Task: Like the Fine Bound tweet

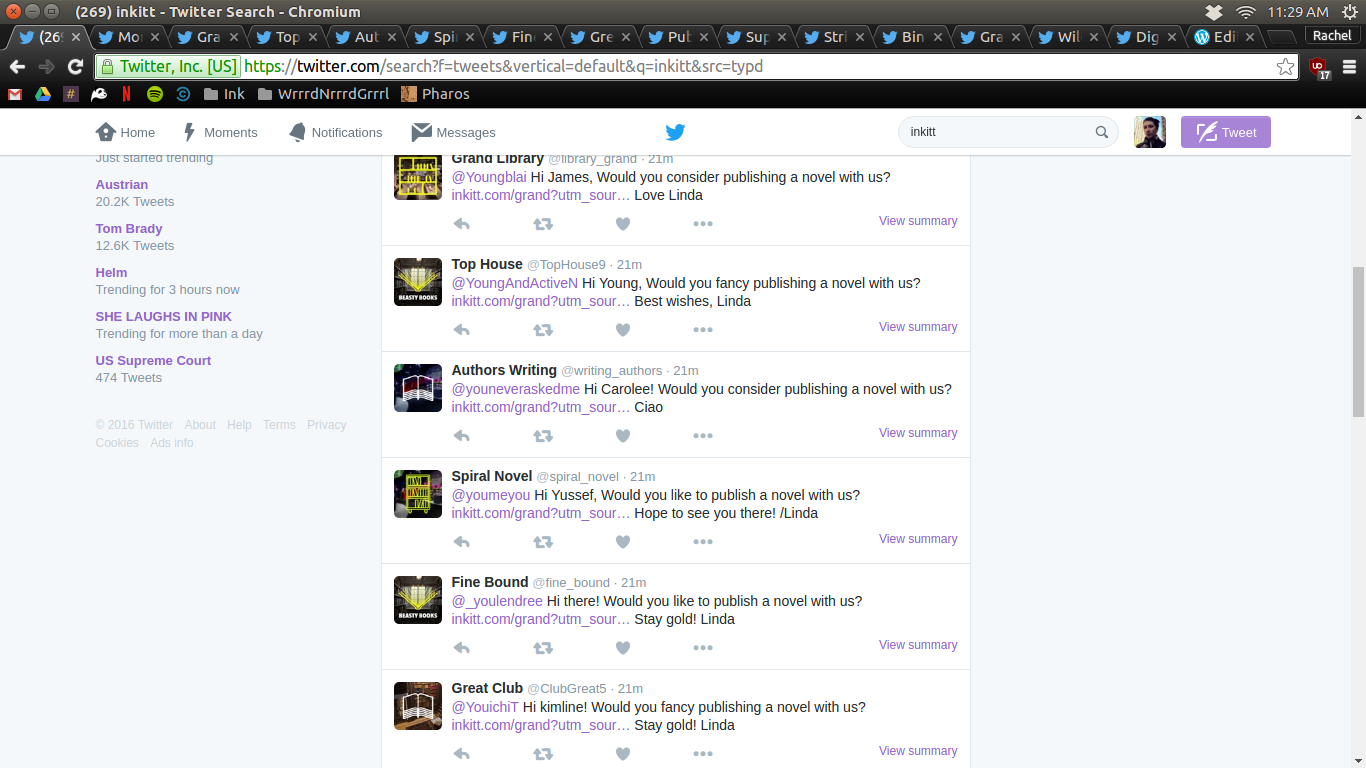Action: click(622, 648)
